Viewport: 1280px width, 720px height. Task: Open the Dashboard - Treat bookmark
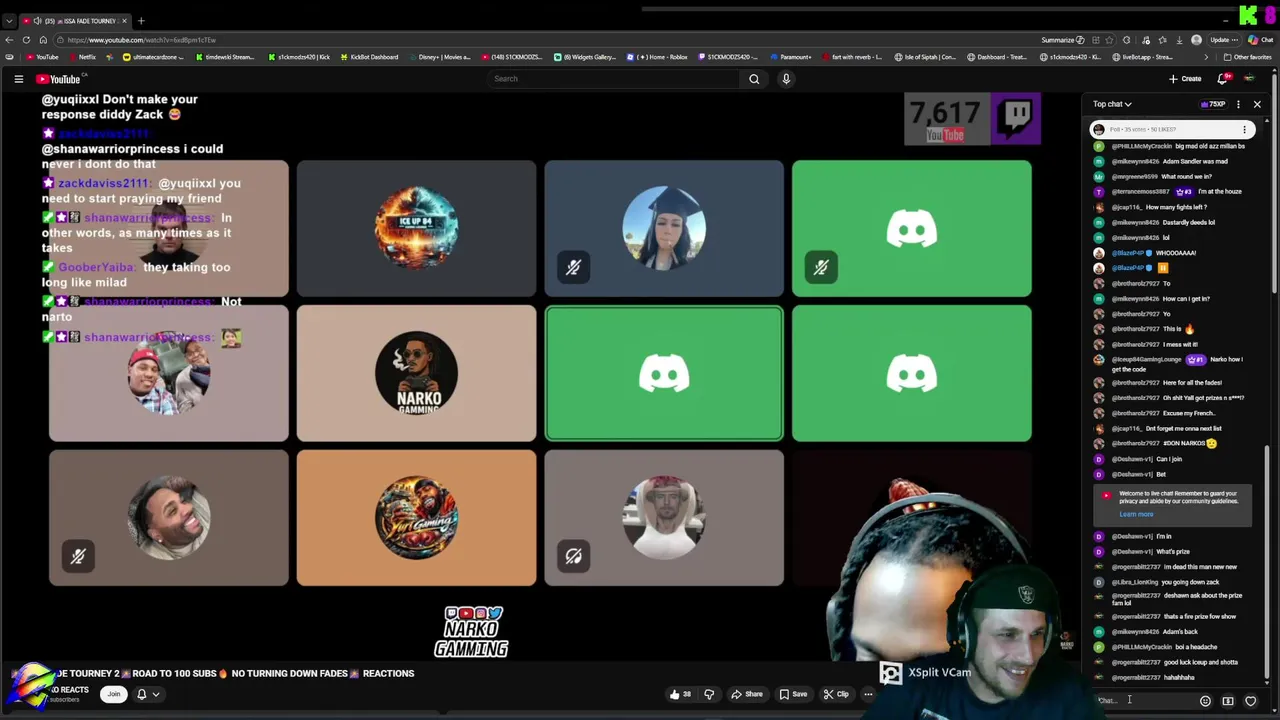997,57
